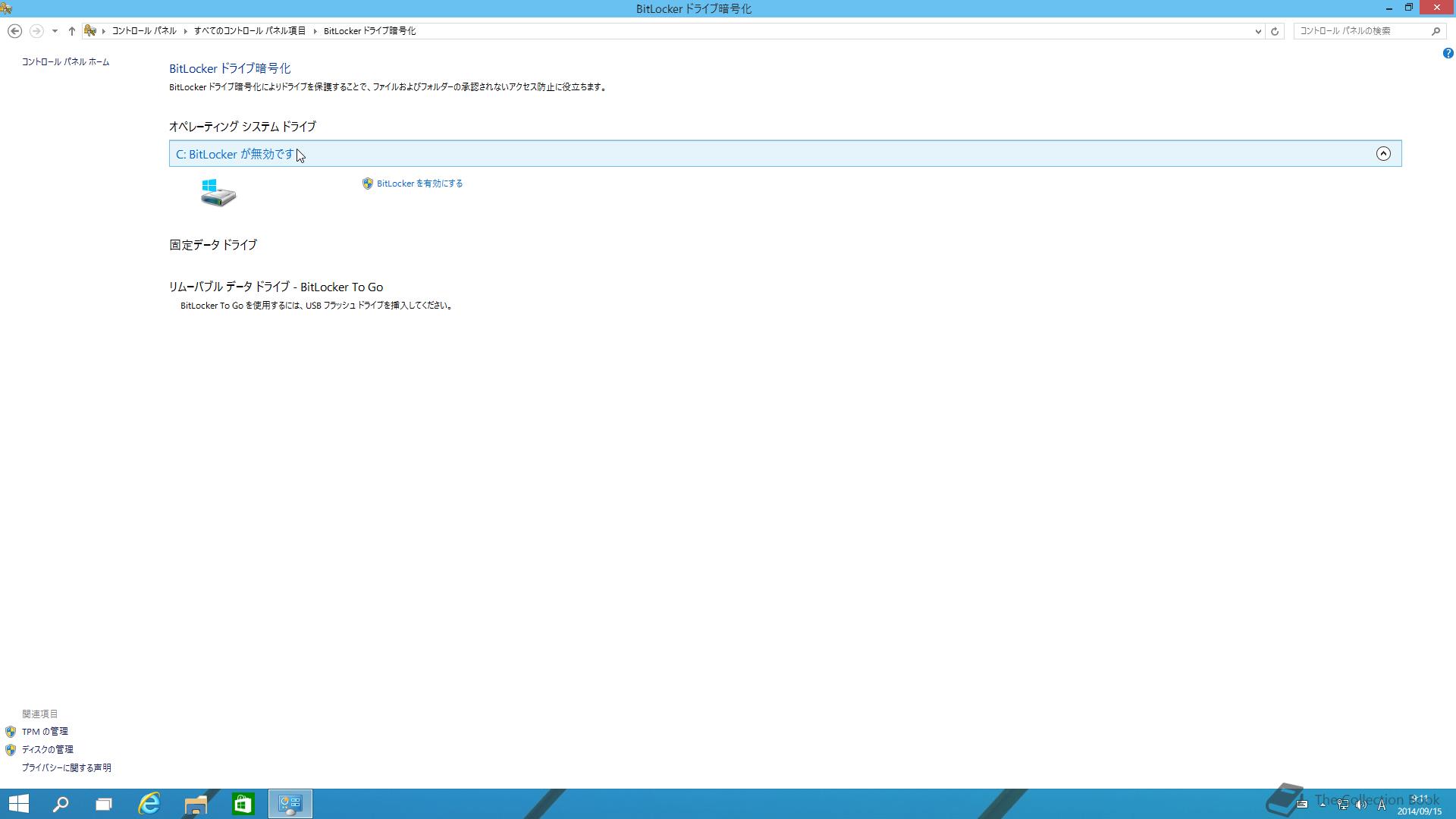This screenshot has height=819, width=1456.
Task: Expand the breadcrumb arrow after コントロール パネル
Action: [x=185, y=31]
